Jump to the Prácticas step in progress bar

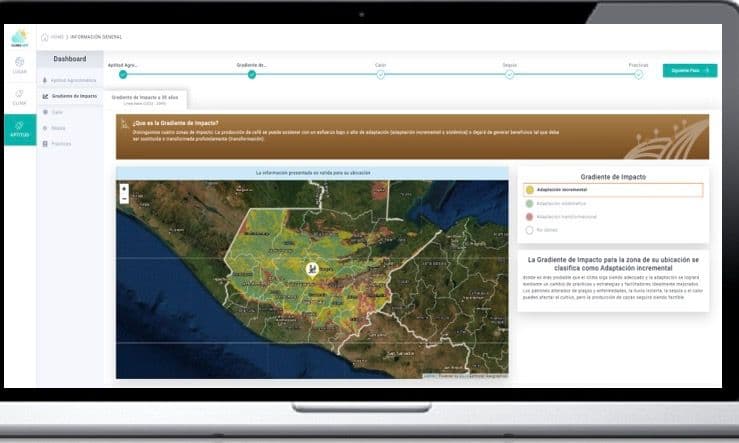(x=638, y=73)
